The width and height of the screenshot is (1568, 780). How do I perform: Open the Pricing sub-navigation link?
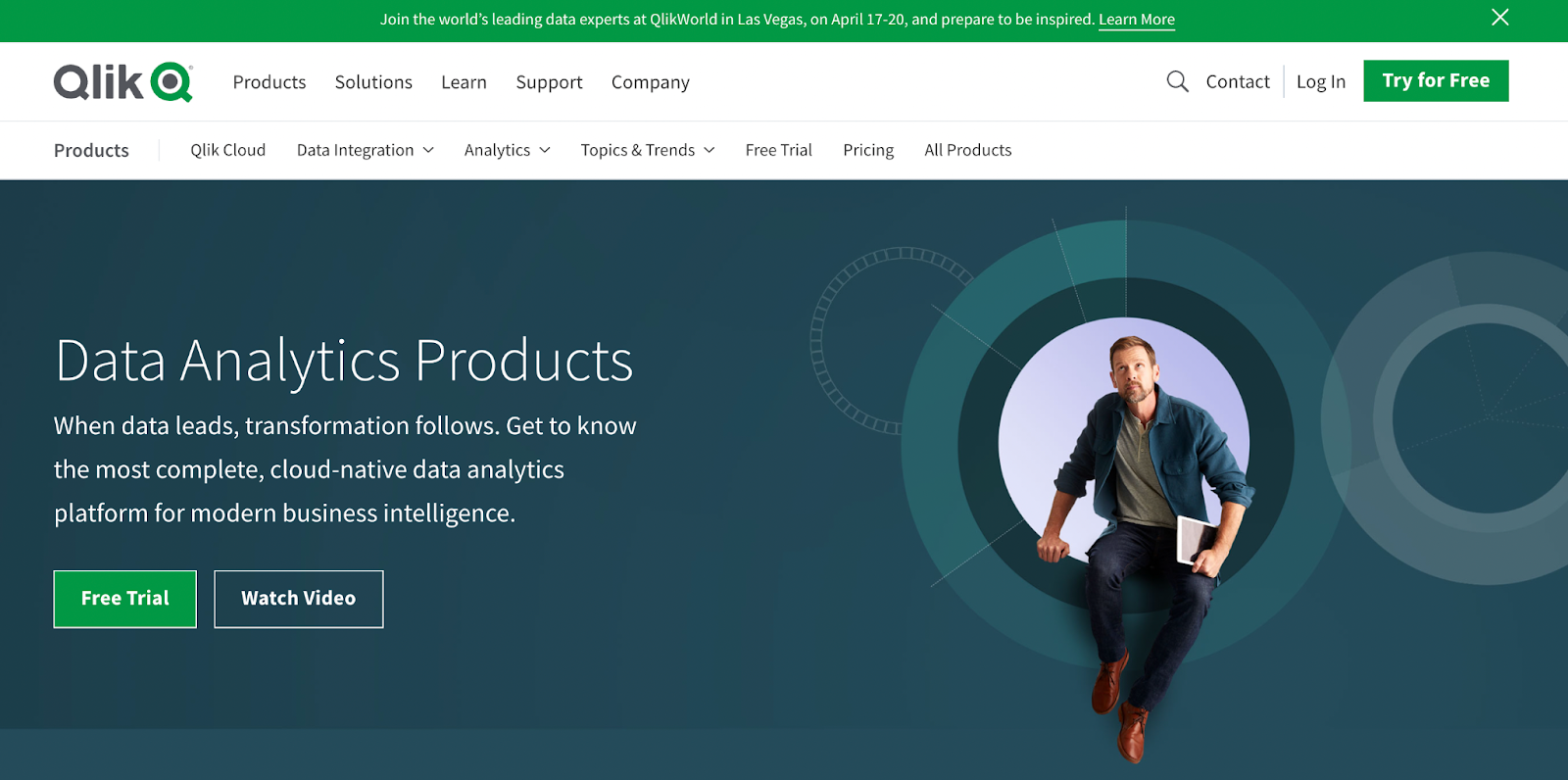[868, 150]
